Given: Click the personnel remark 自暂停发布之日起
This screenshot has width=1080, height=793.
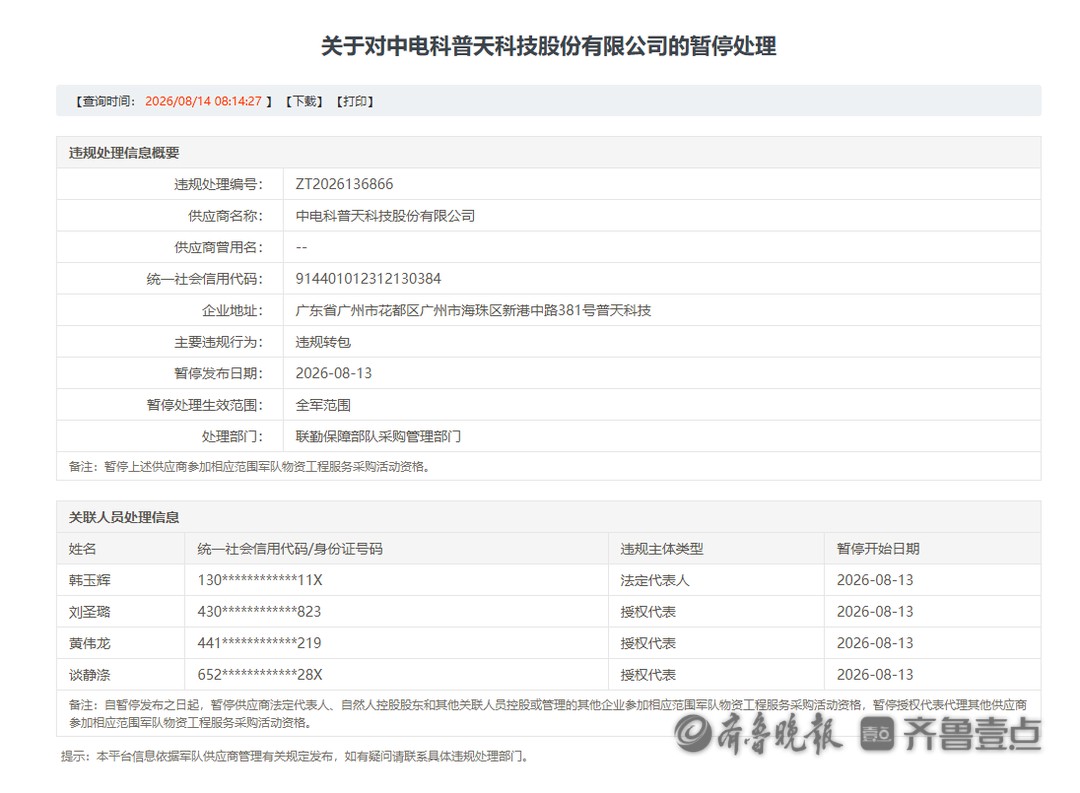Looking at the screenshot, I should point(548,714).
